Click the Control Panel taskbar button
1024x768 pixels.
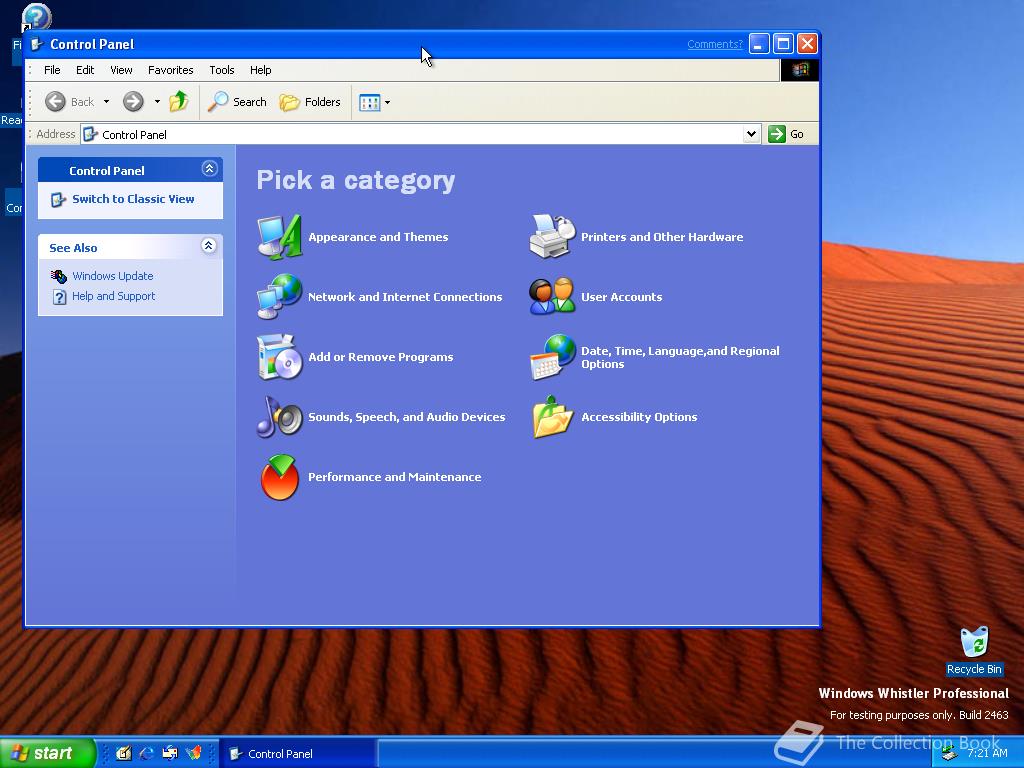pyautogui.click(x=297, y=754)
